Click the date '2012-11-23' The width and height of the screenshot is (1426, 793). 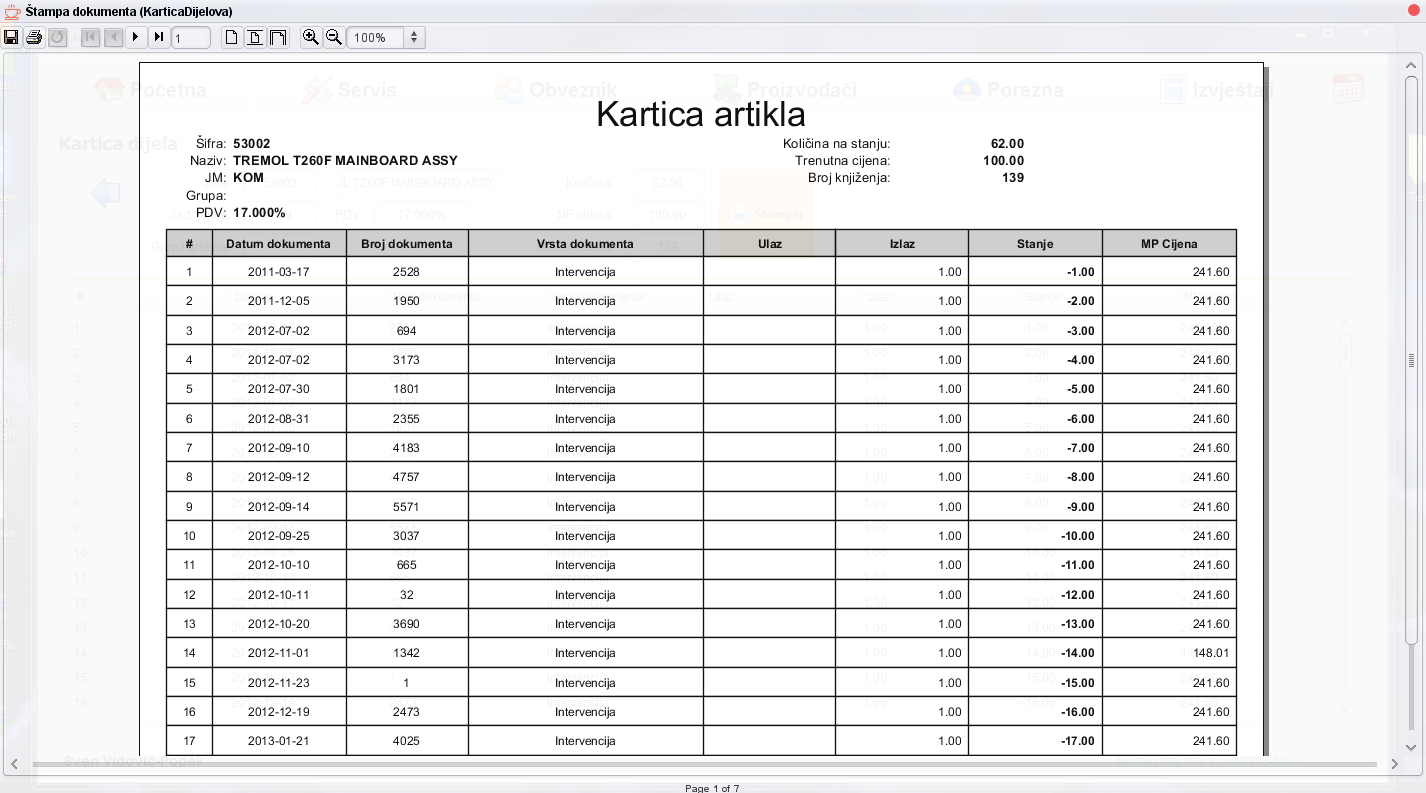(x=278, y=683)
